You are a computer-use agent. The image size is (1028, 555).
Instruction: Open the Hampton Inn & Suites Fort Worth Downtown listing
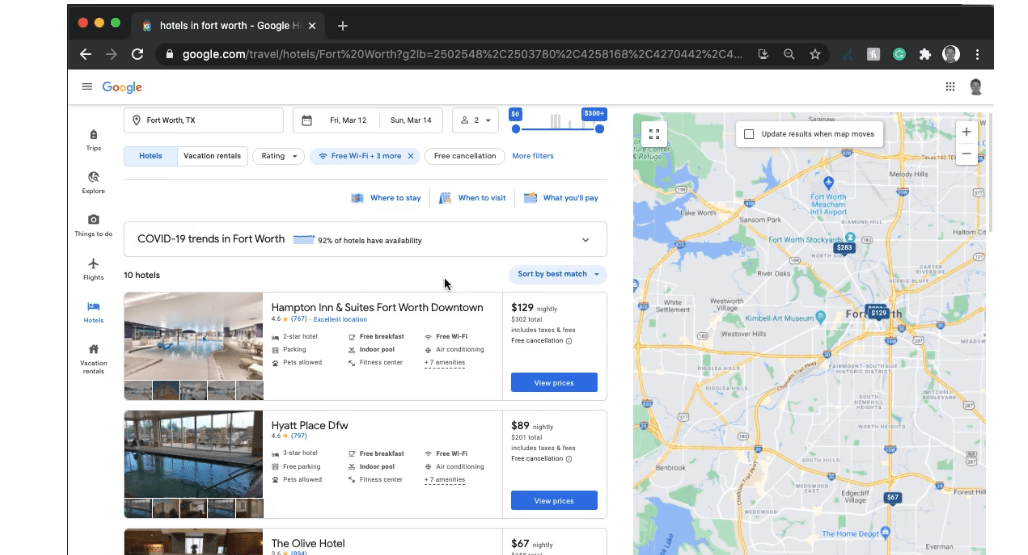click(x=377, y=307)
